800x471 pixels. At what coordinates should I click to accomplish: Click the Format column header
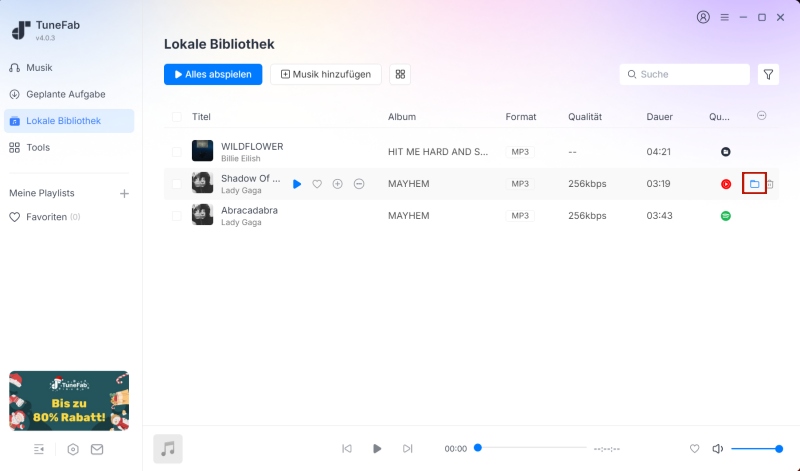(520, 117)
